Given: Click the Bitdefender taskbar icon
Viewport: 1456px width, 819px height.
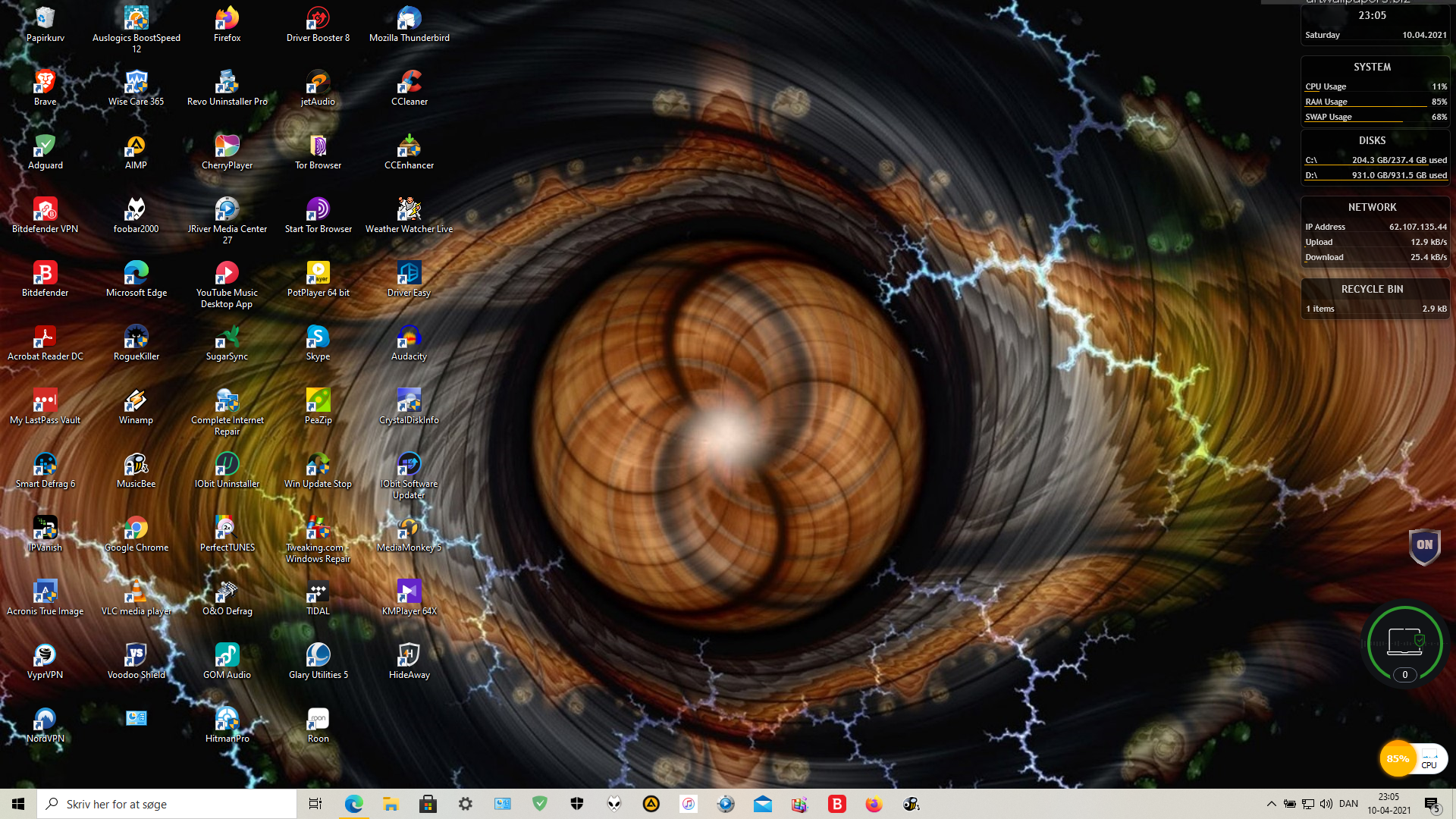Looking at the screenshot, I should click(836, 804).
